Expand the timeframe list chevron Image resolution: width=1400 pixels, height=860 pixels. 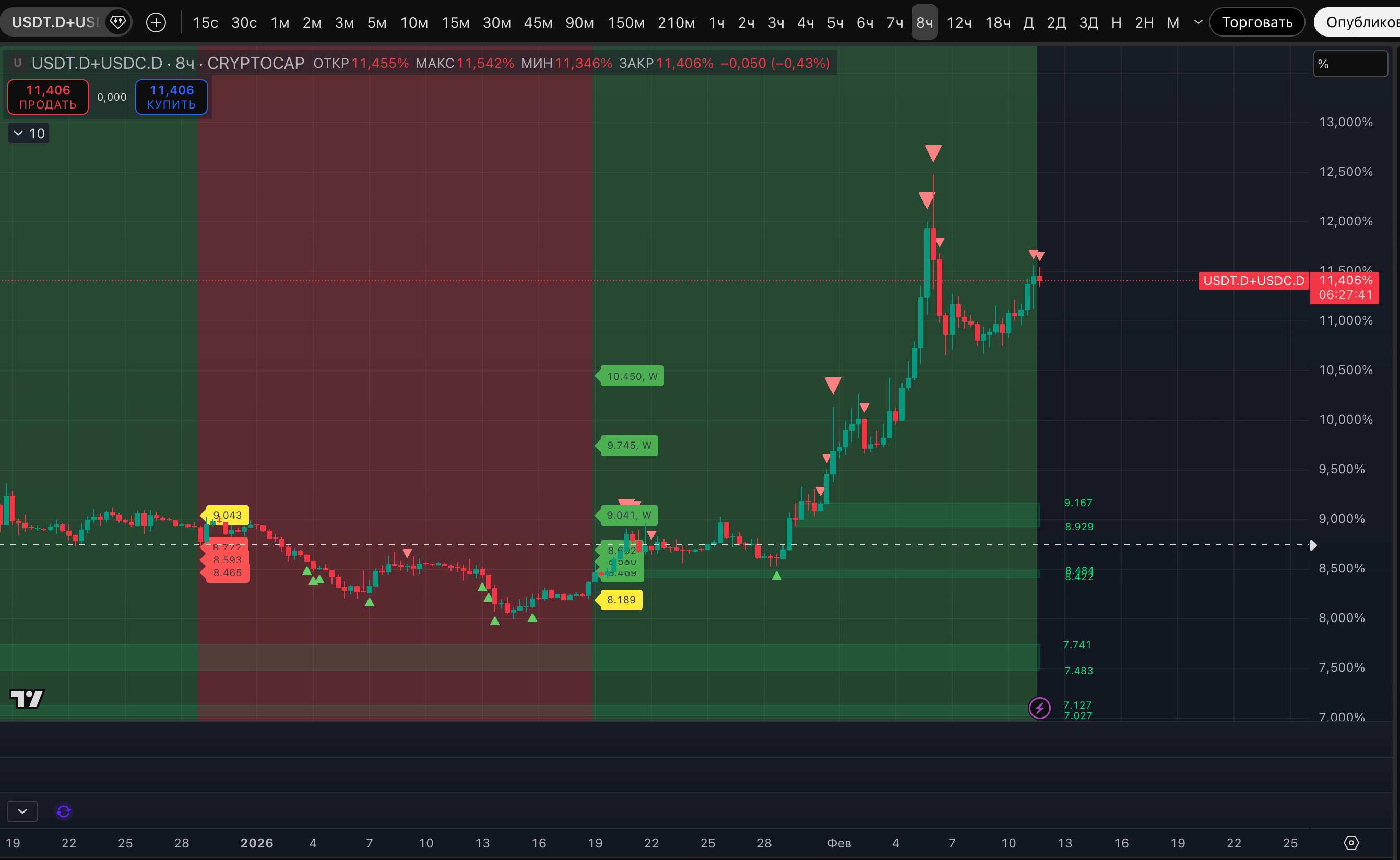1198,22
